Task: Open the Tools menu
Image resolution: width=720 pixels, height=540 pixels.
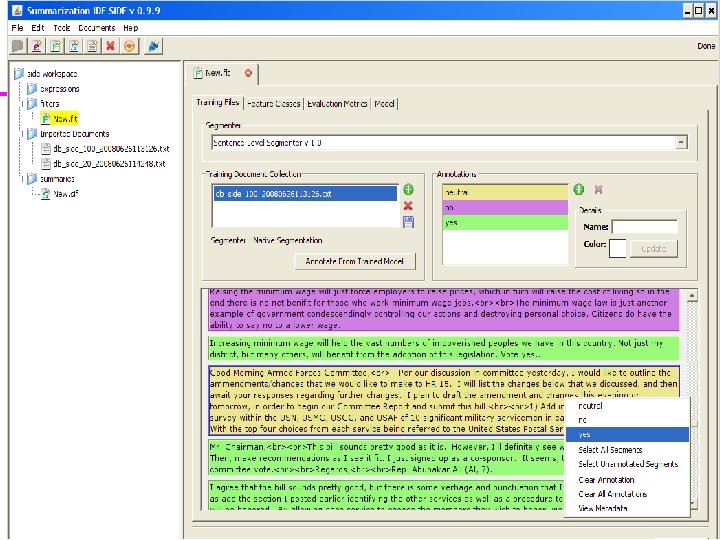Action: coord(62,28)
